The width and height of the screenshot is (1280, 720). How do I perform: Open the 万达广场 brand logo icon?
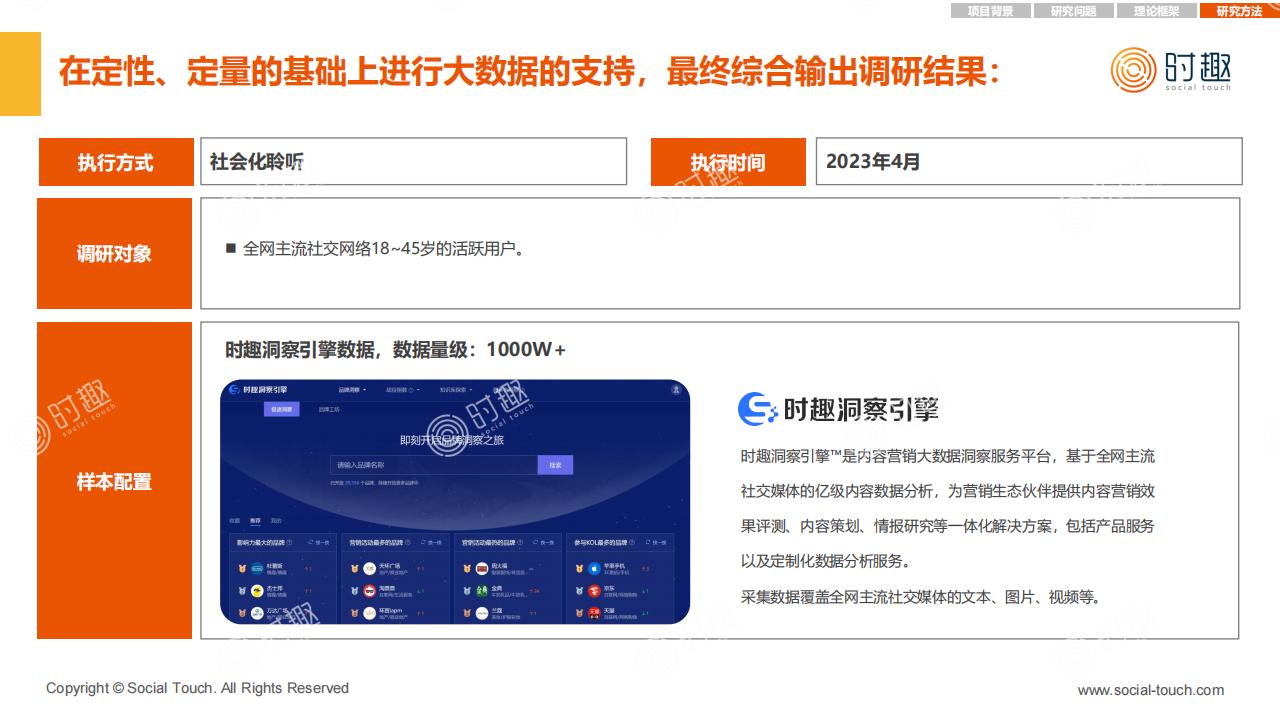[x=257, y=613]
